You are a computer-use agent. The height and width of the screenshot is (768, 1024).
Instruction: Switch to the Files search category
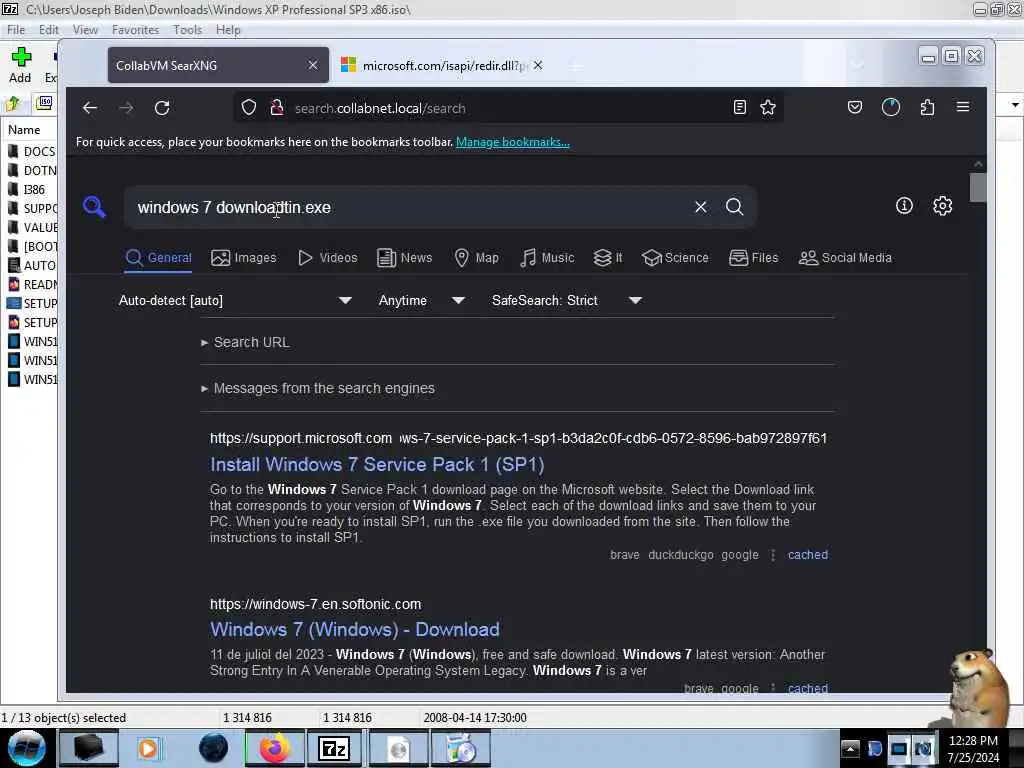[754, 257]
